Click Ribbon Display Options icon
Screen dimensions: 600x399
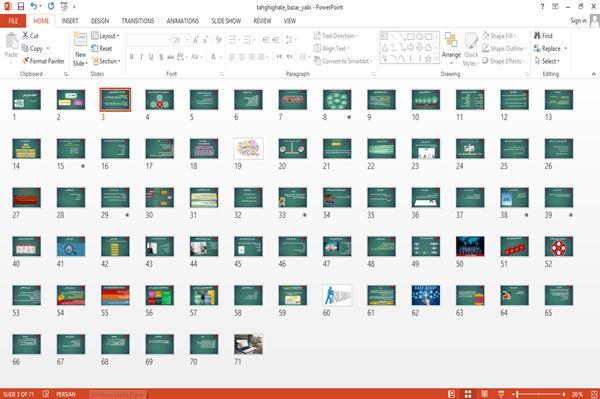555,7
